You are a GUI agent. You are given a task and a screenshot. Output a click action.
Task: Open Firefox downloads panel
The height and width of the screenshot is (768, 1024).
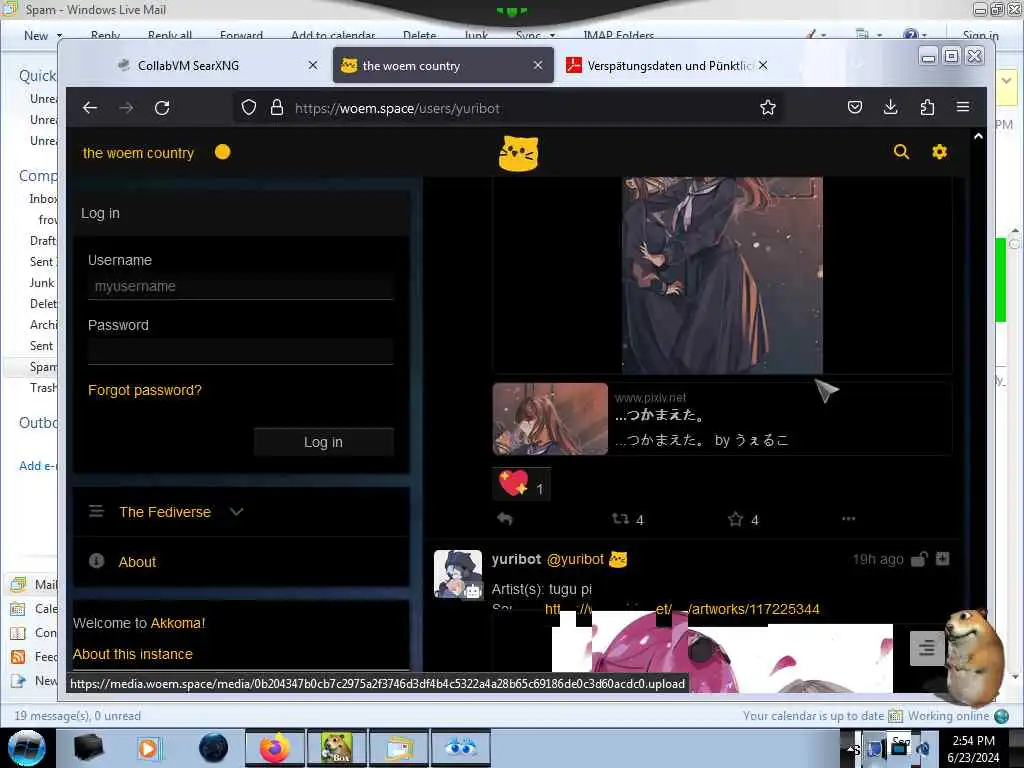pyautogui.click(x=891, y=107)
